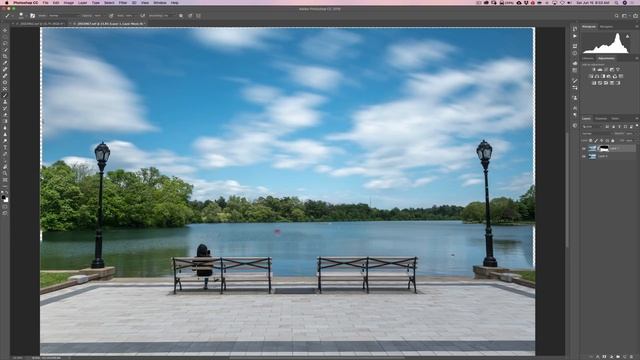Add a Curves adjustment layer
The image size is (640, 360).
(606, 69)
